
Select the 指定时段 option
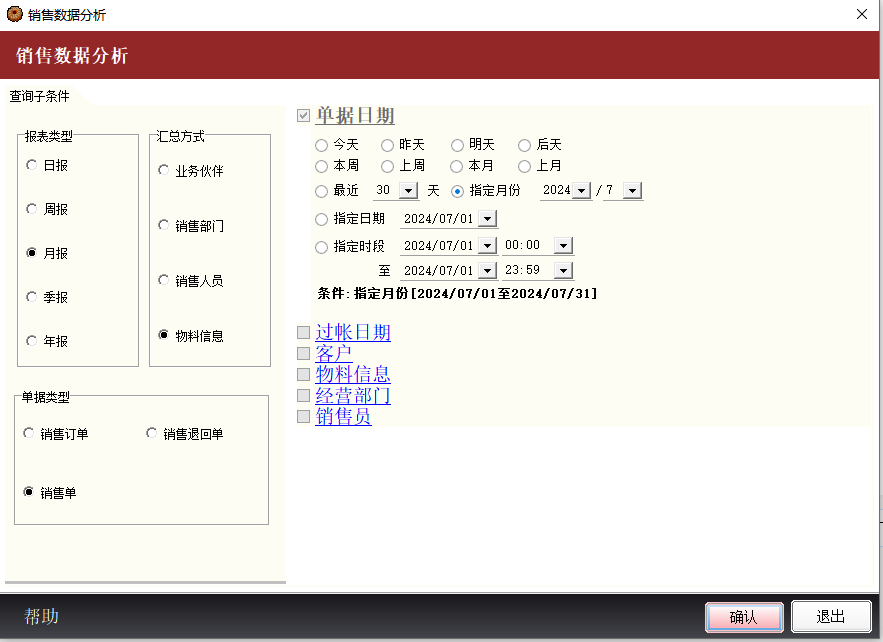(322, 247)
